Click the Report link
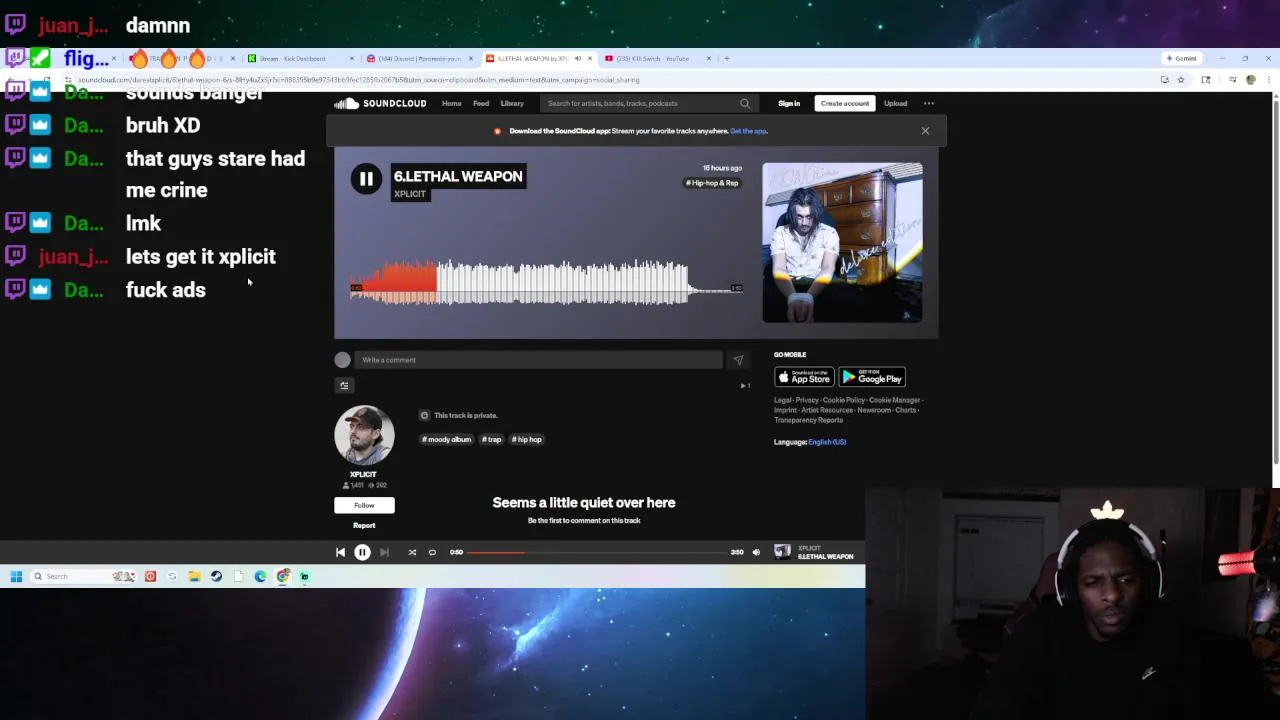The height and width of the screenshot is (720, 1280). click(364, 525)
